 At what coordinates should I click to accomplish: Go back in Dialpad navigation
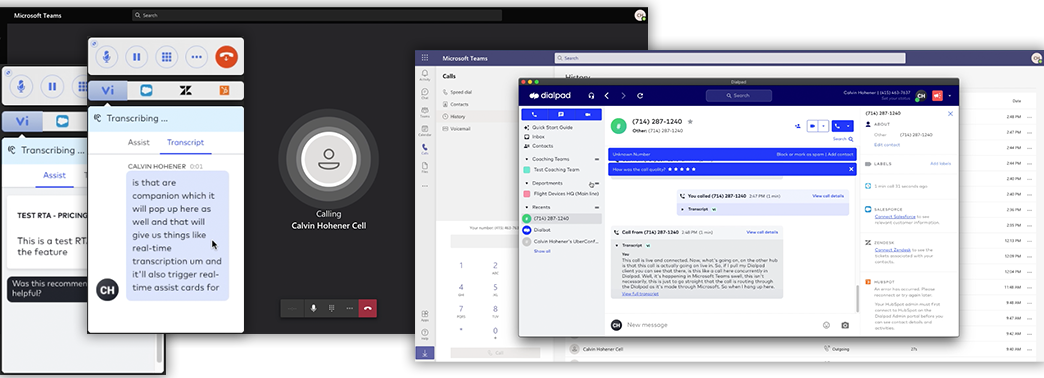[607, 96]
